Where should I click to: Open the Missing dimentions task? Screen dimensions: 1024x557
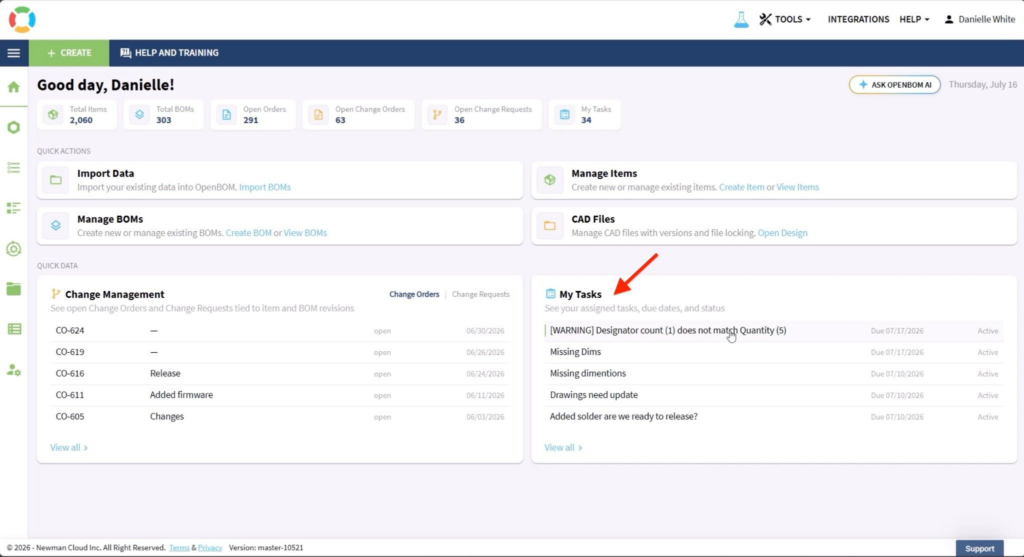pos(774,374)
